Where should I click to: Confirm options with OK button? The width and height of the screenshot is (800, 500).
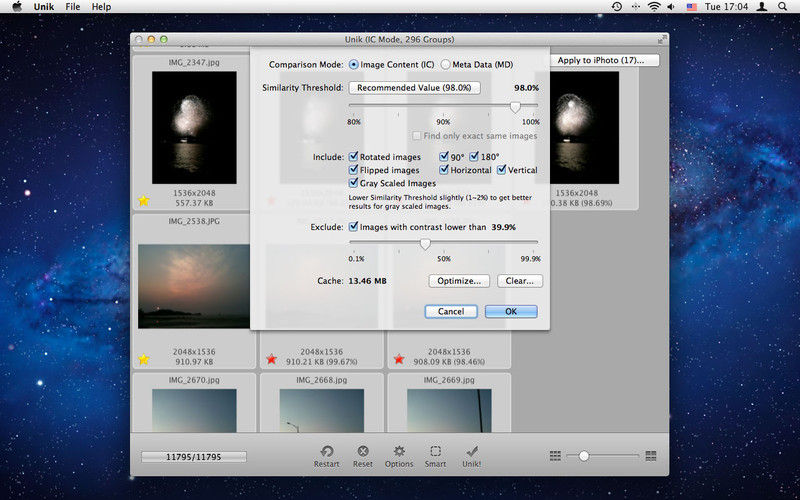pos(511,311)
